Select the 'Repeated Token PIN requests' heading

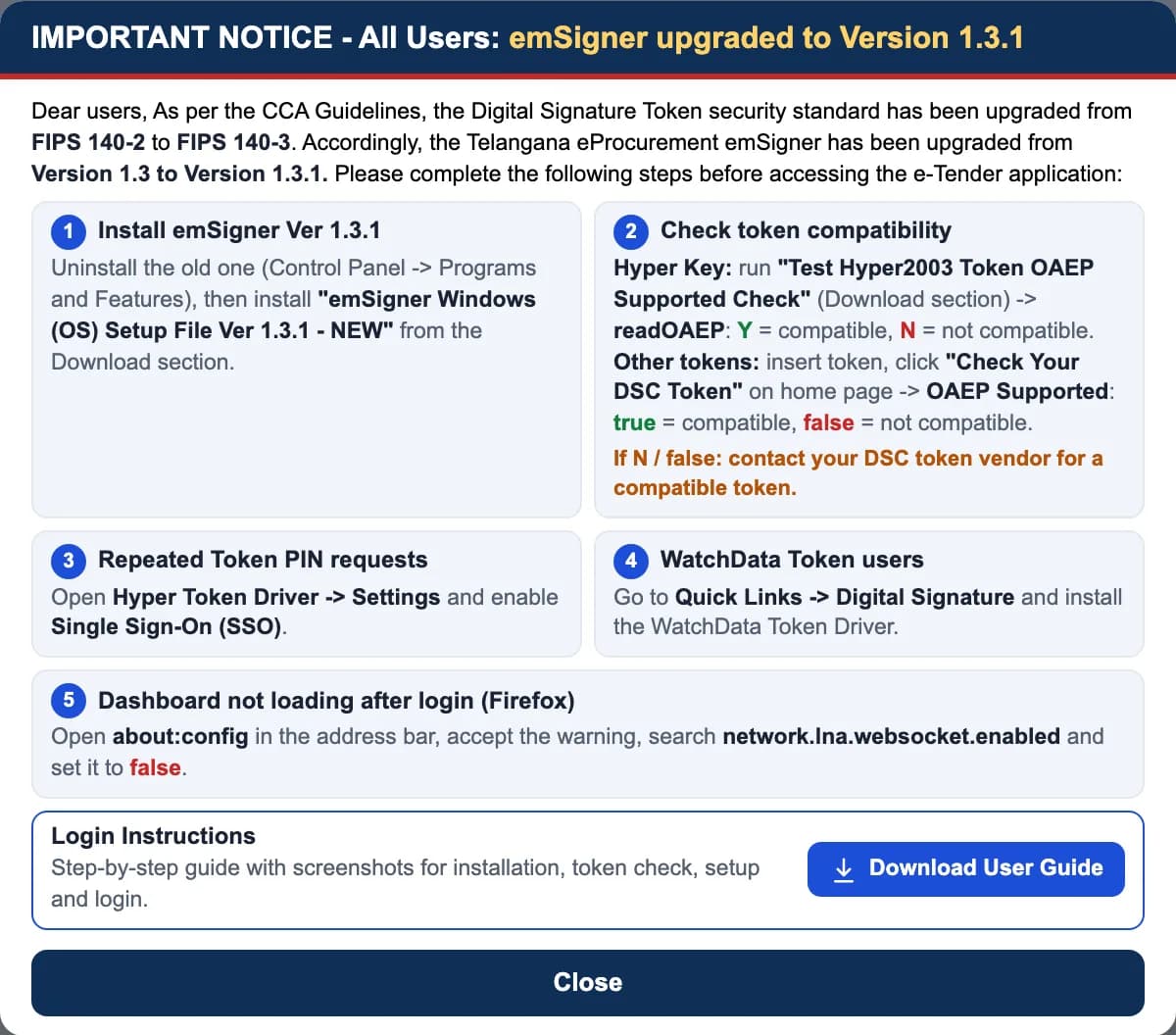pos(263,560)
